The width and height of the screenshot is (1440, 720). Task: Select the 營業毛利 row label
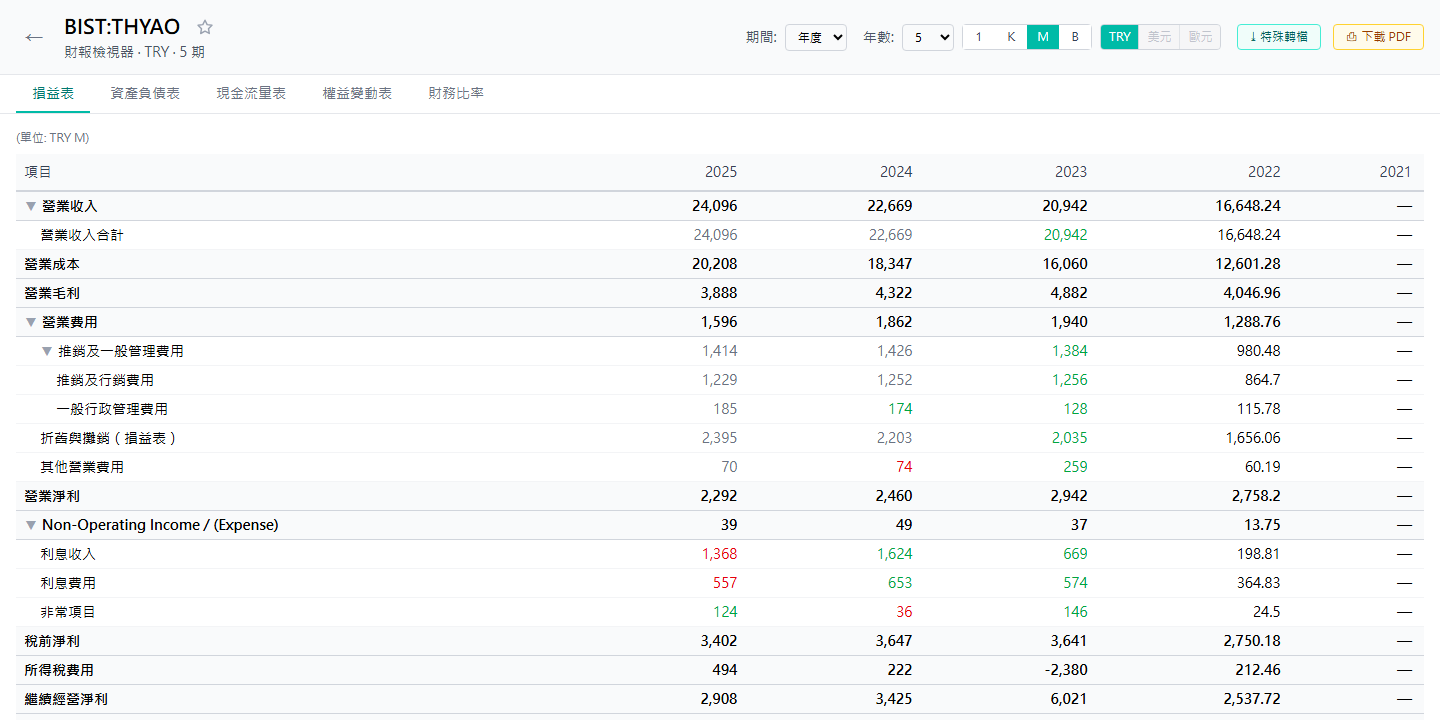(x=52, y=293)
